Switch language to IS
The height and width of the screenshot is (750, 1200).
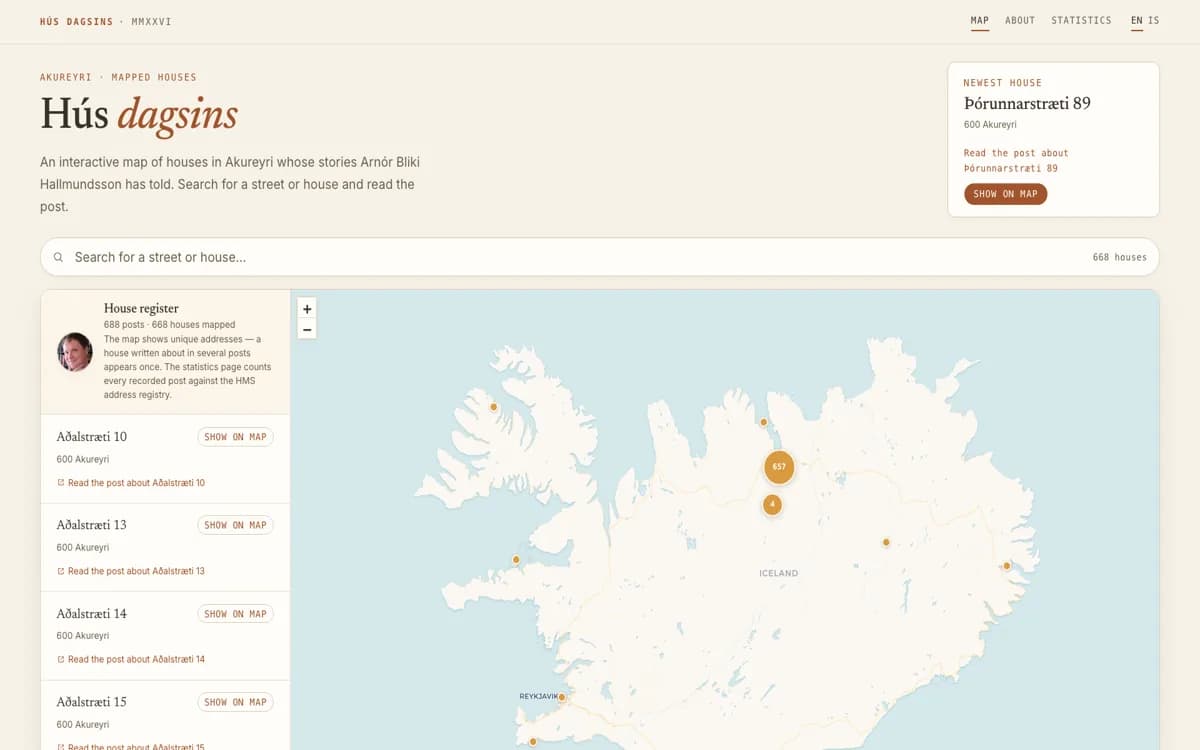[1154, 20]
